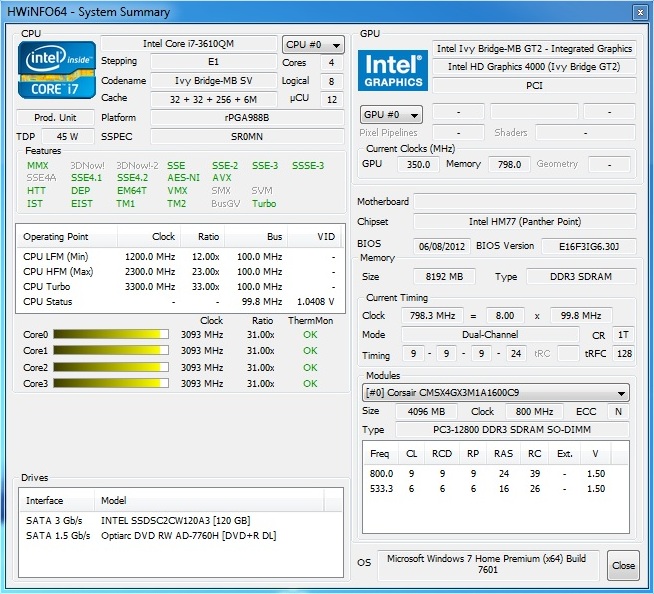Screen dimensions: 654x594
Task: Click the DDR3 SDRAM type field
Action: pos(581,277)
